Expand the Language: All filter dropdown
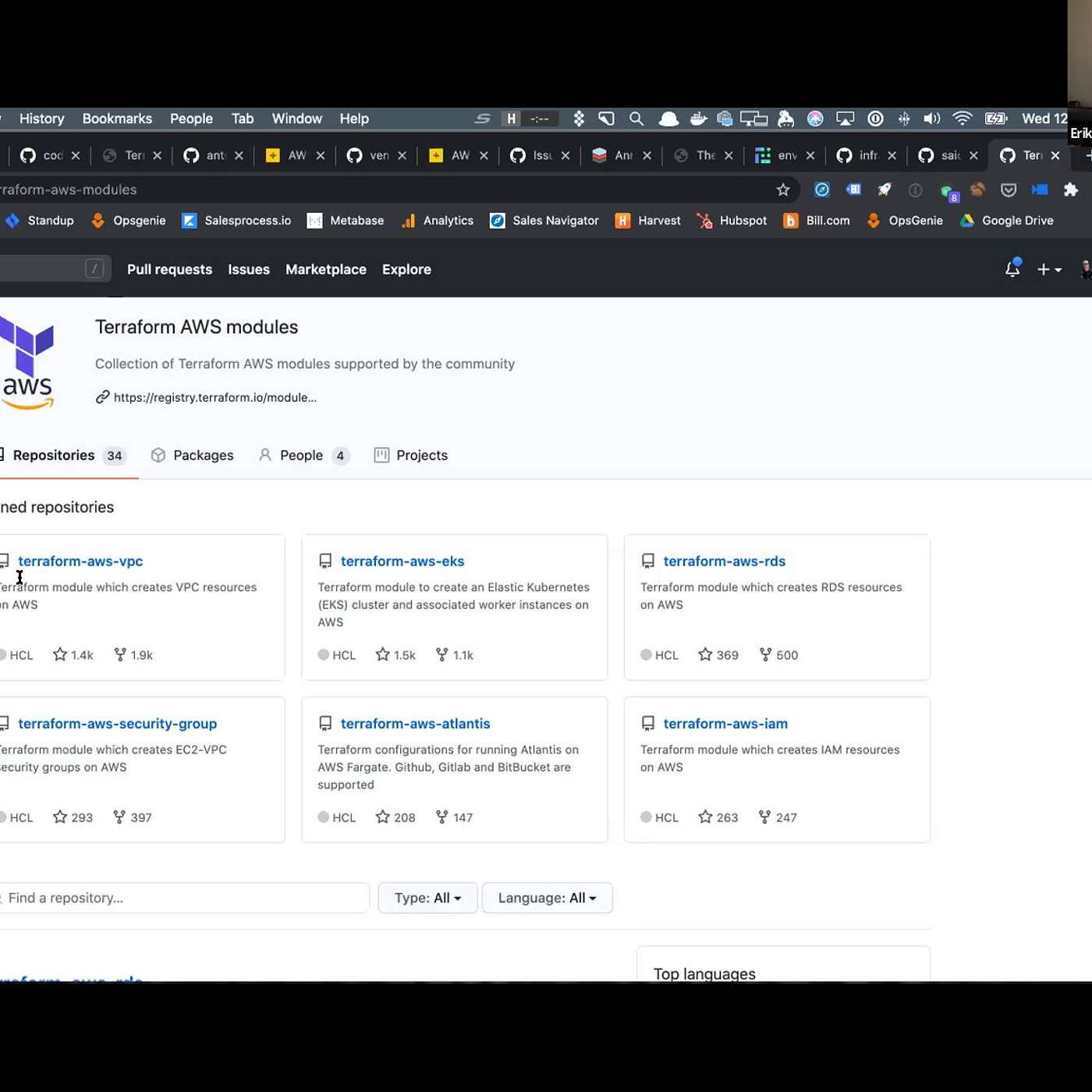The height and width of the screenshot is (1092, 1092). [x=547, y=898]
